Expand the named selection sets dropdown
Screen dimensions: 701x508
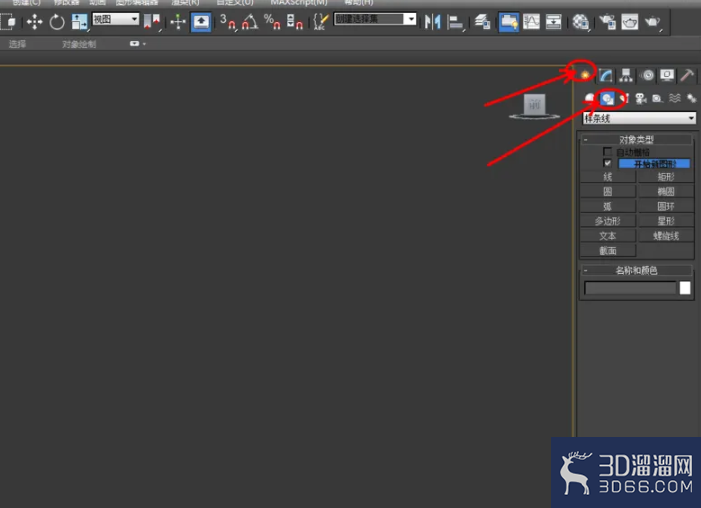click(375, 19)
